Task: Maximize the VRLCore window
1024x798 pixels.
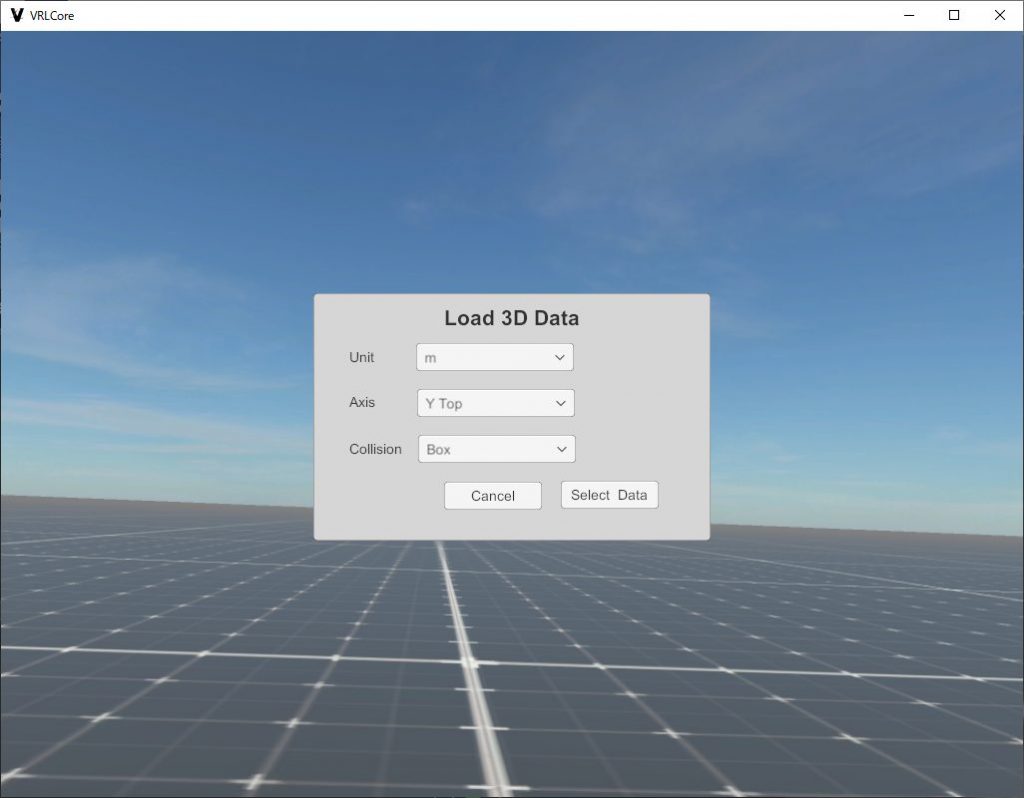Action: click(x=954, y=15)
